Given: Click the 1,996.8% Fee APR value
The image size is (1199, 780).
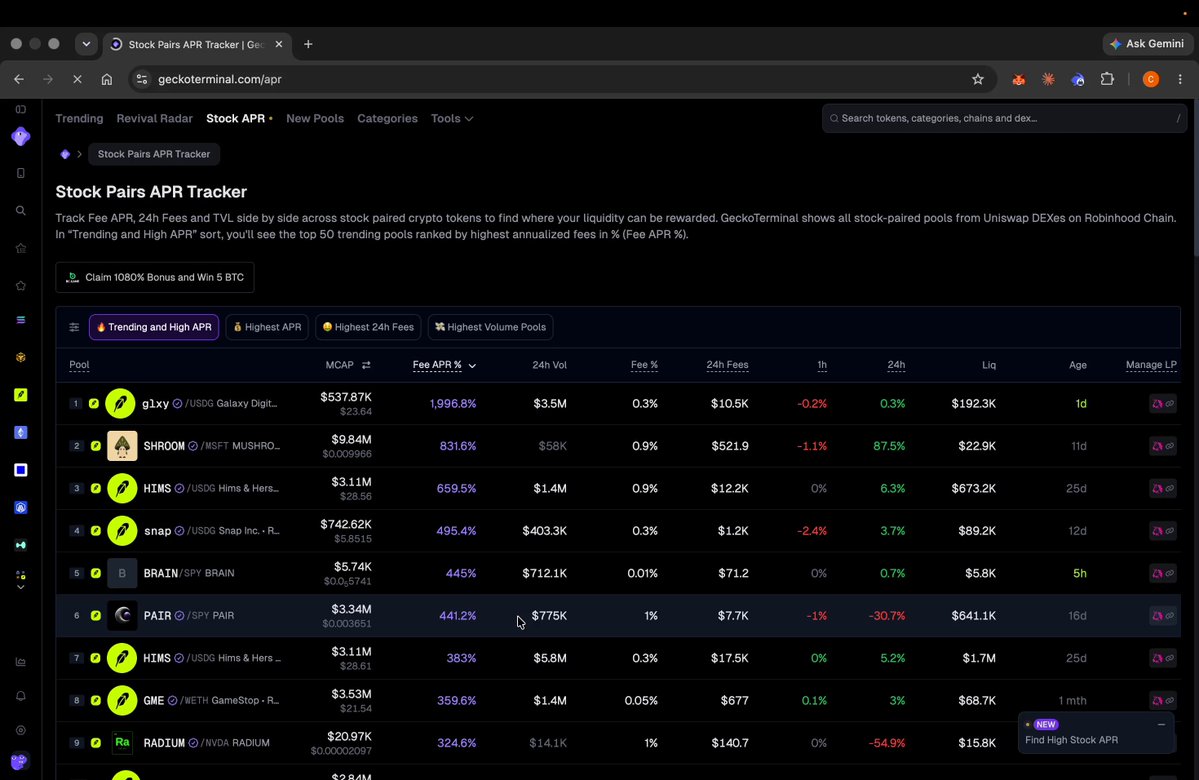Looking at the screenshot, I should pyautogui.click(x=453, y=404).
